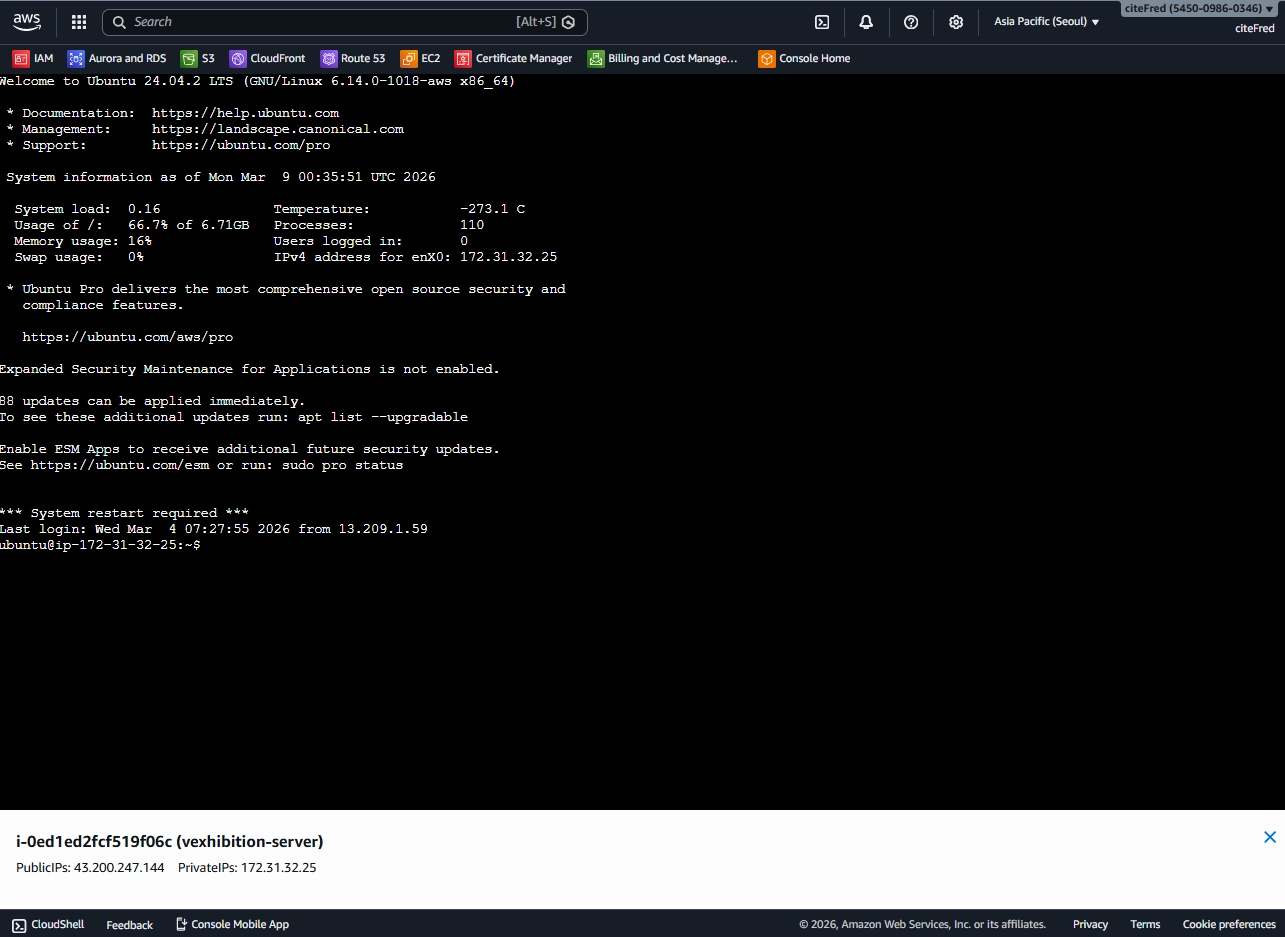Open Cookie preferences
Viewport: 1285px width, 937px height.
1229,925
